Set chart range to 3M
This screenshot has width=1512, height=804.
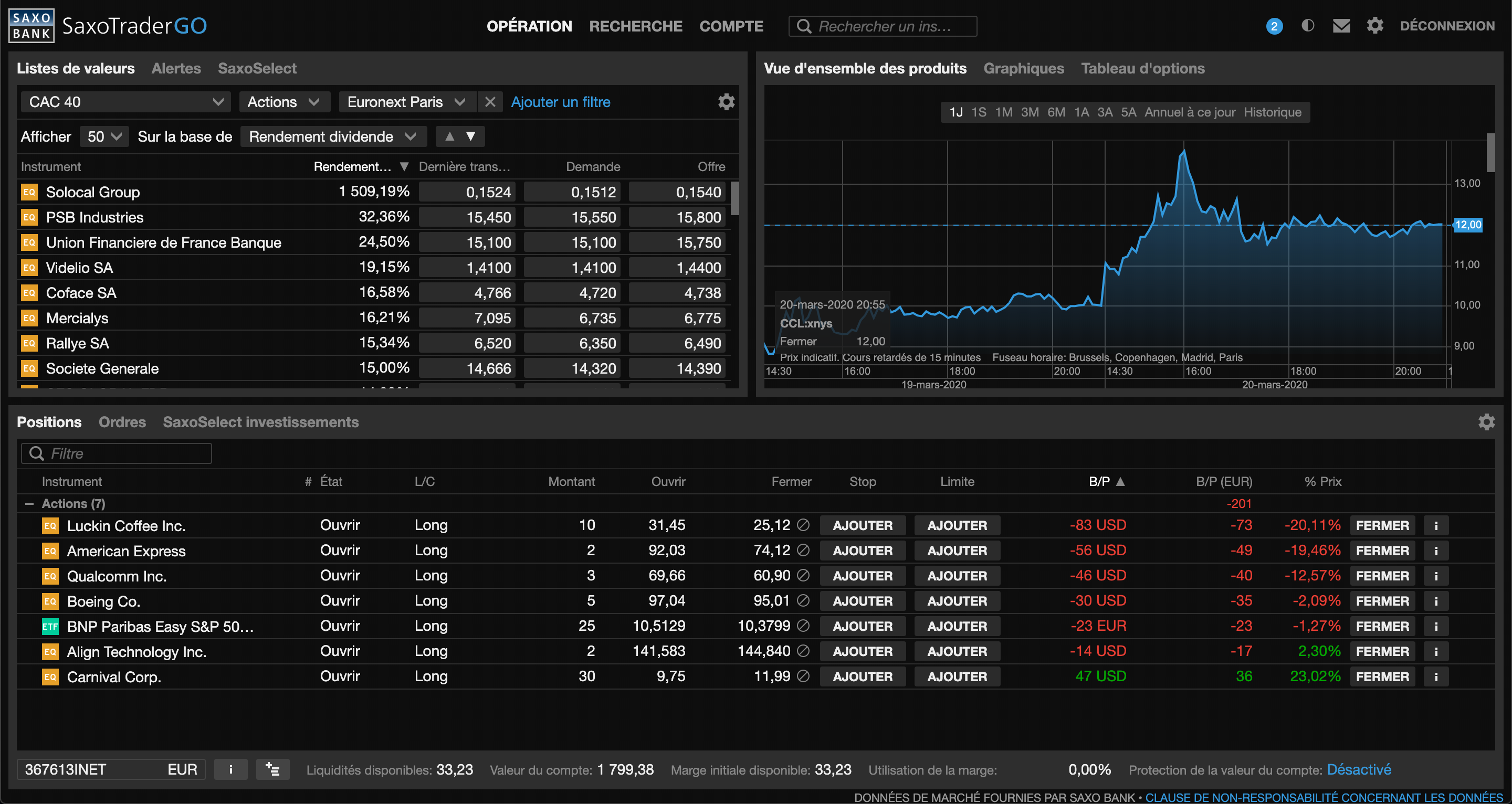tap(1030, 112)
